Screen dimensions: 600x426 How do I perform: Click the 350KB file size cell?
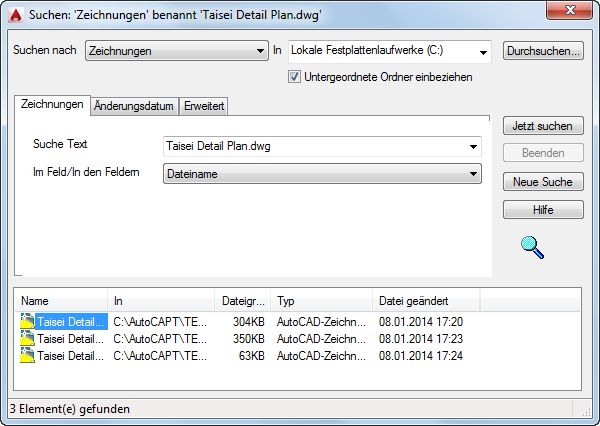(x=249, y=339)
